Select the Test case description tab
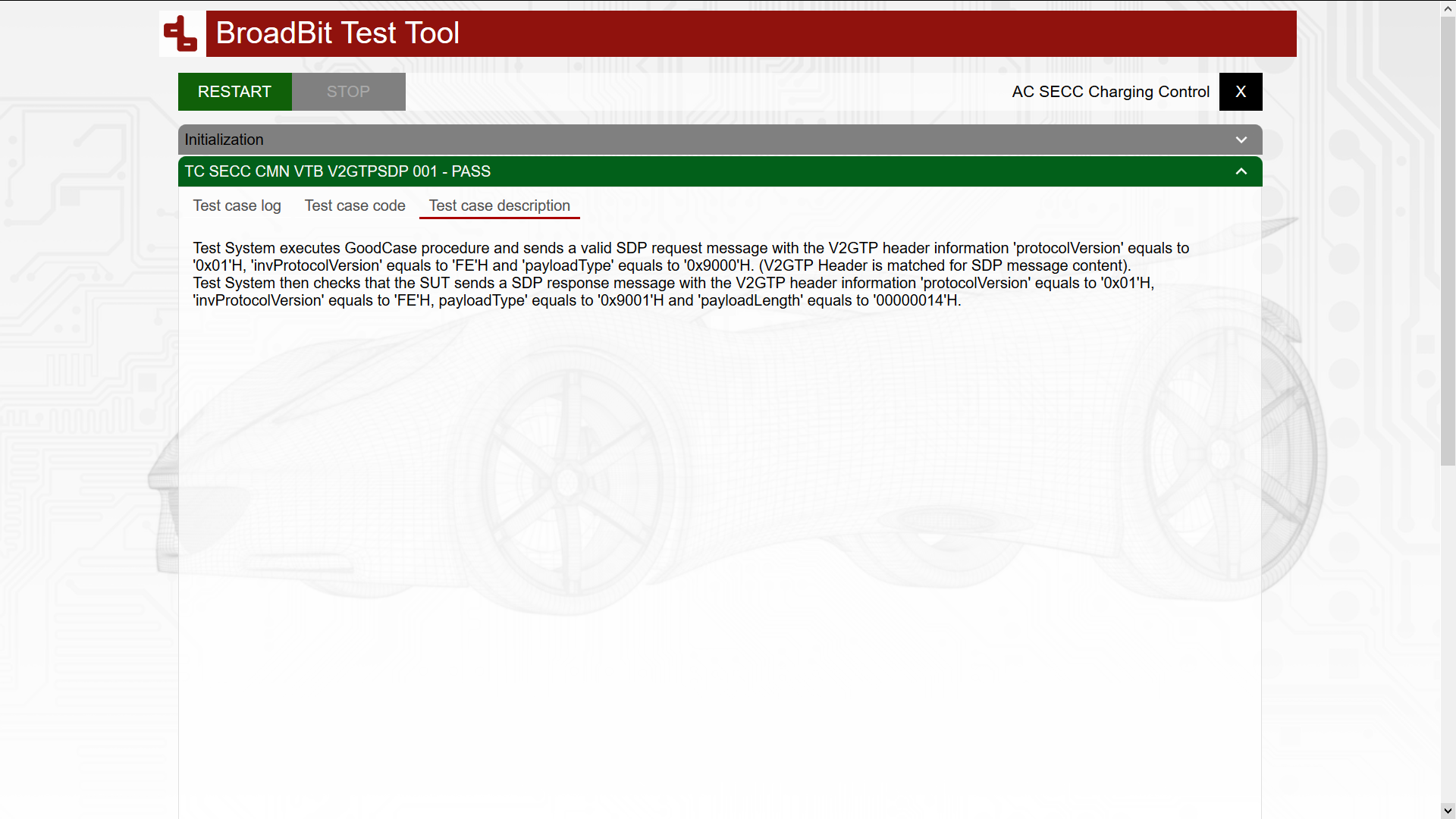 [x=500, y=206]
